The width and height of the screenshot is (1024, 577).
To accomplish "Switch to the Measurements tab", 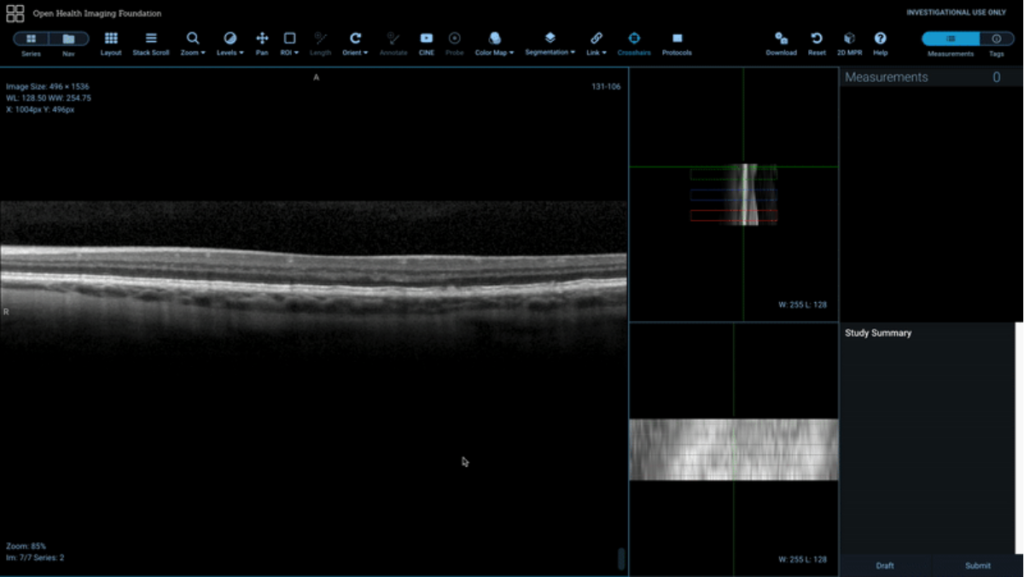I will [x=950, y=39].
